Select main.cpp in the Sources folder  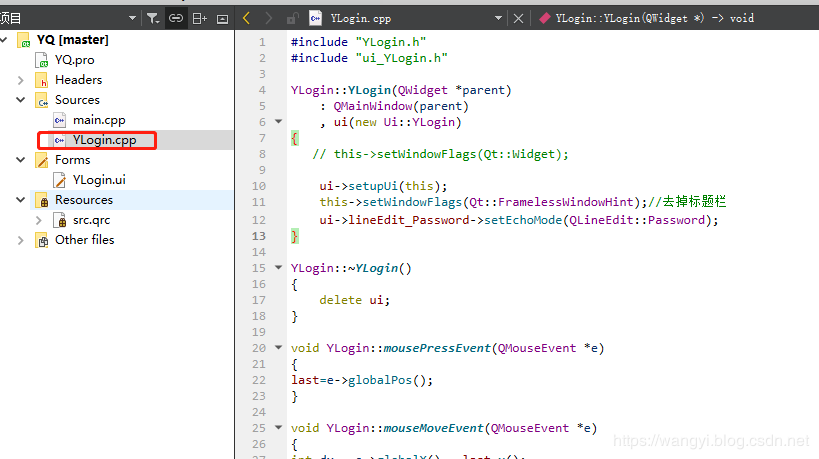[99, 120]
